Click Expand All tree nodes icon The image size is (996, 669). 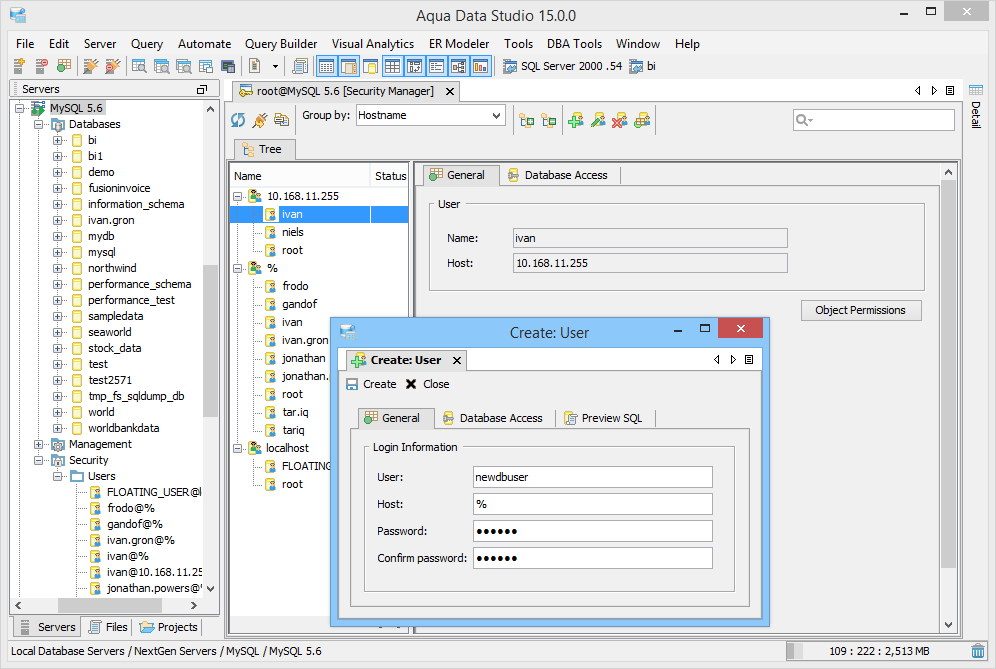pos(527,120)
